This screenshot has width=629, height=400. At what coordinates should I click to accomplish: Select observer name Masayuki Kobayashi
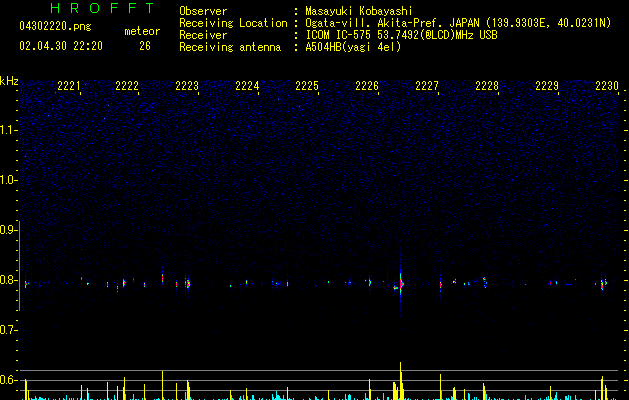click(359, 11)
